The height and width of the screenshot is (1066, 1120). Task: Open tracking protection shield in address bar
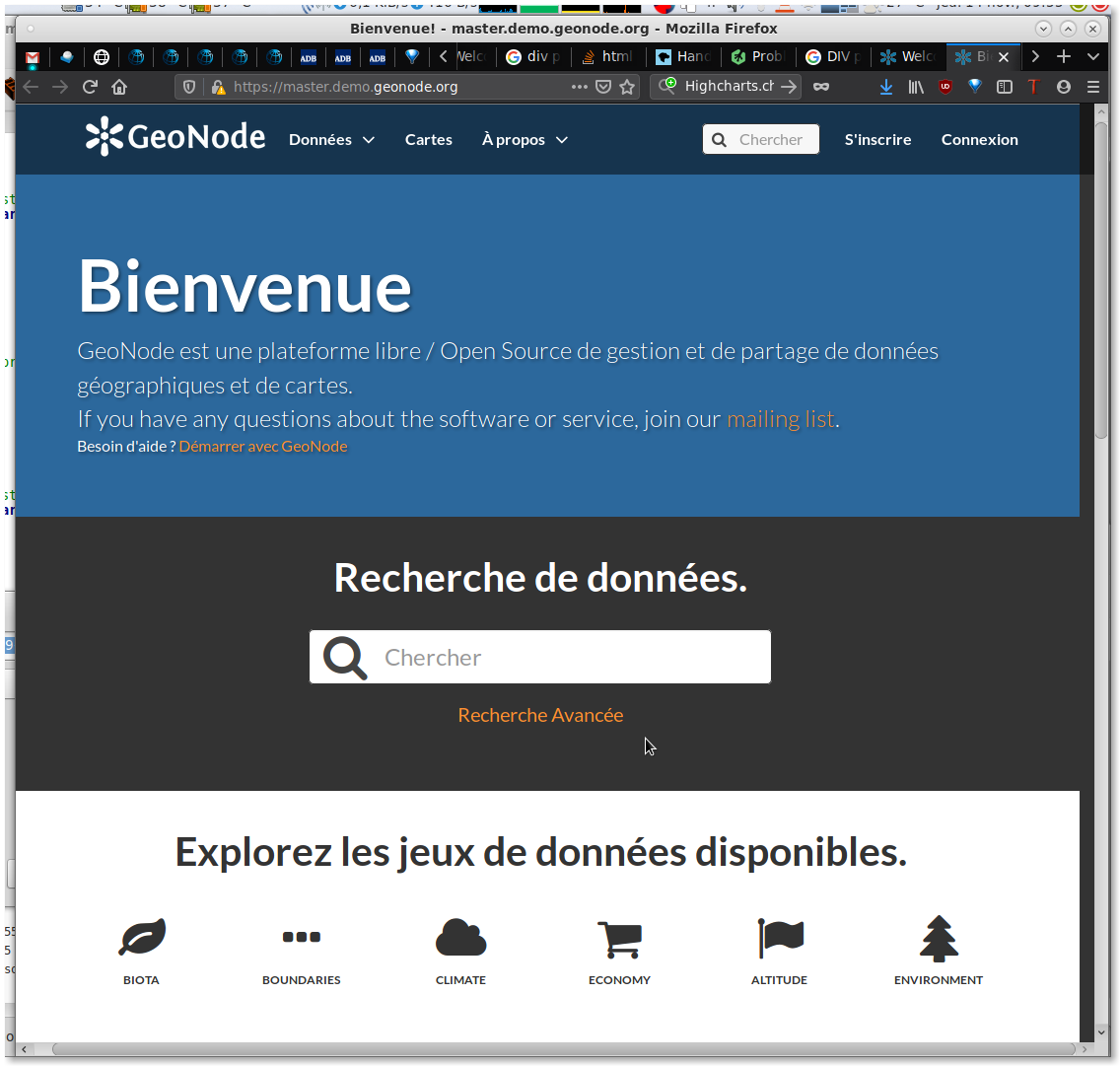click(188, 87)
